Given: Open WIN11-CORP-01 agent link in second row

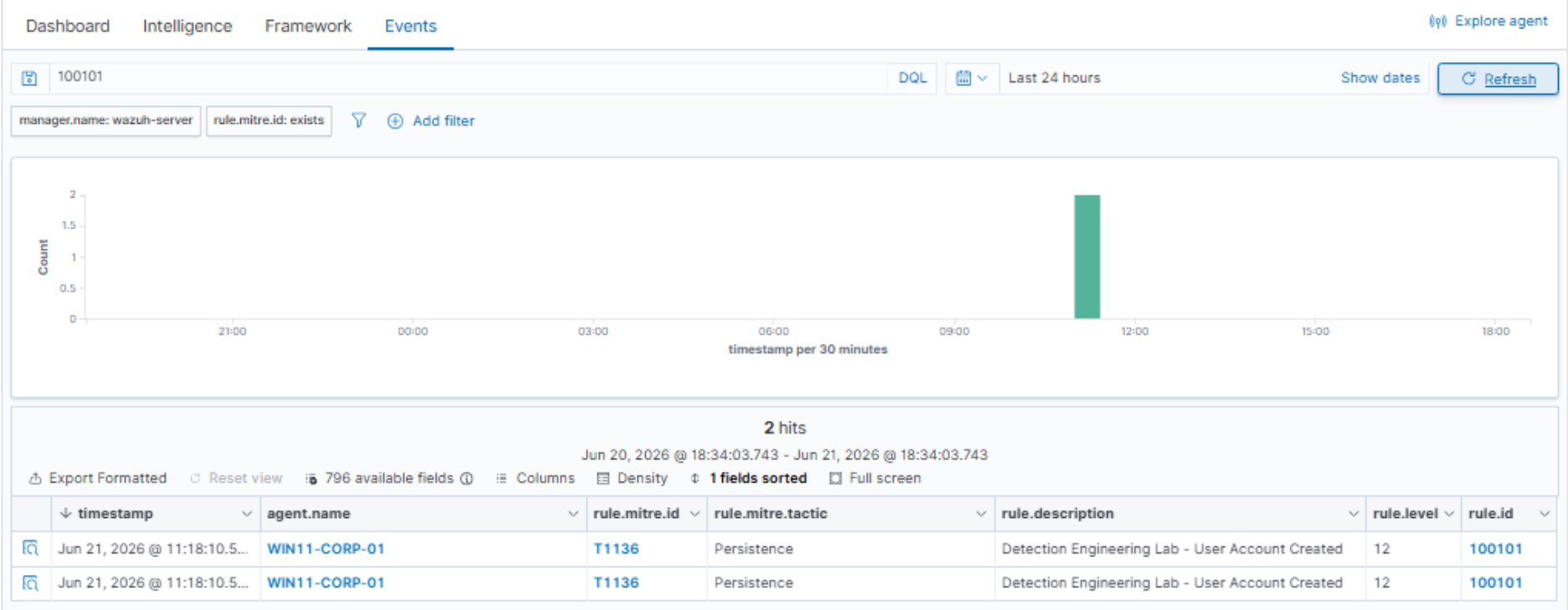Looking at the screenshot, I should click(325, 582).
